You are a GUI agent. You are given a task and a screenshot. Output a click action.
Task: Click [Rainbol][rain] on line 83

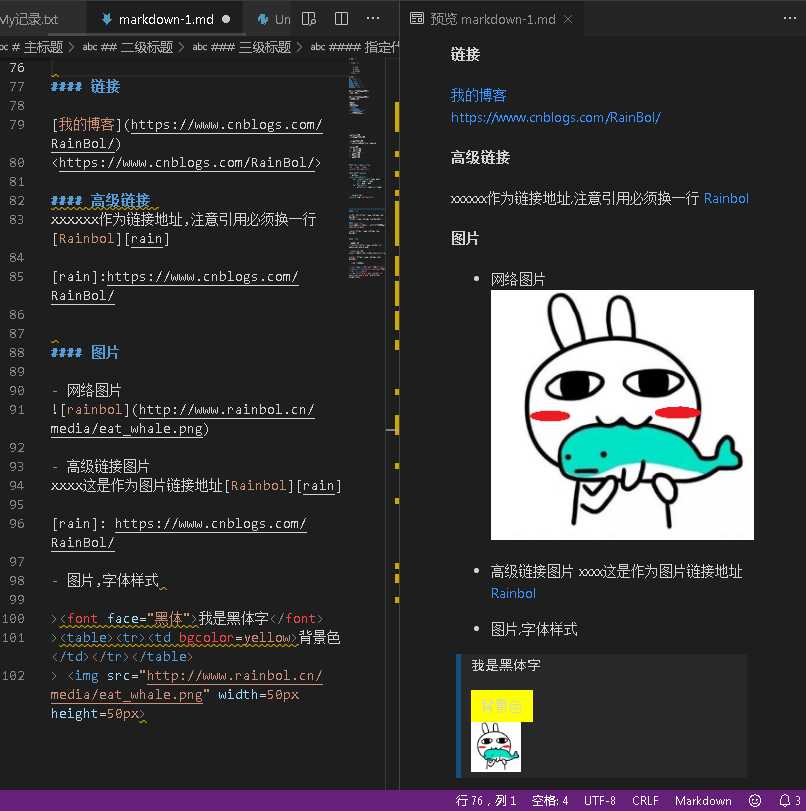(x=110, y=238)
